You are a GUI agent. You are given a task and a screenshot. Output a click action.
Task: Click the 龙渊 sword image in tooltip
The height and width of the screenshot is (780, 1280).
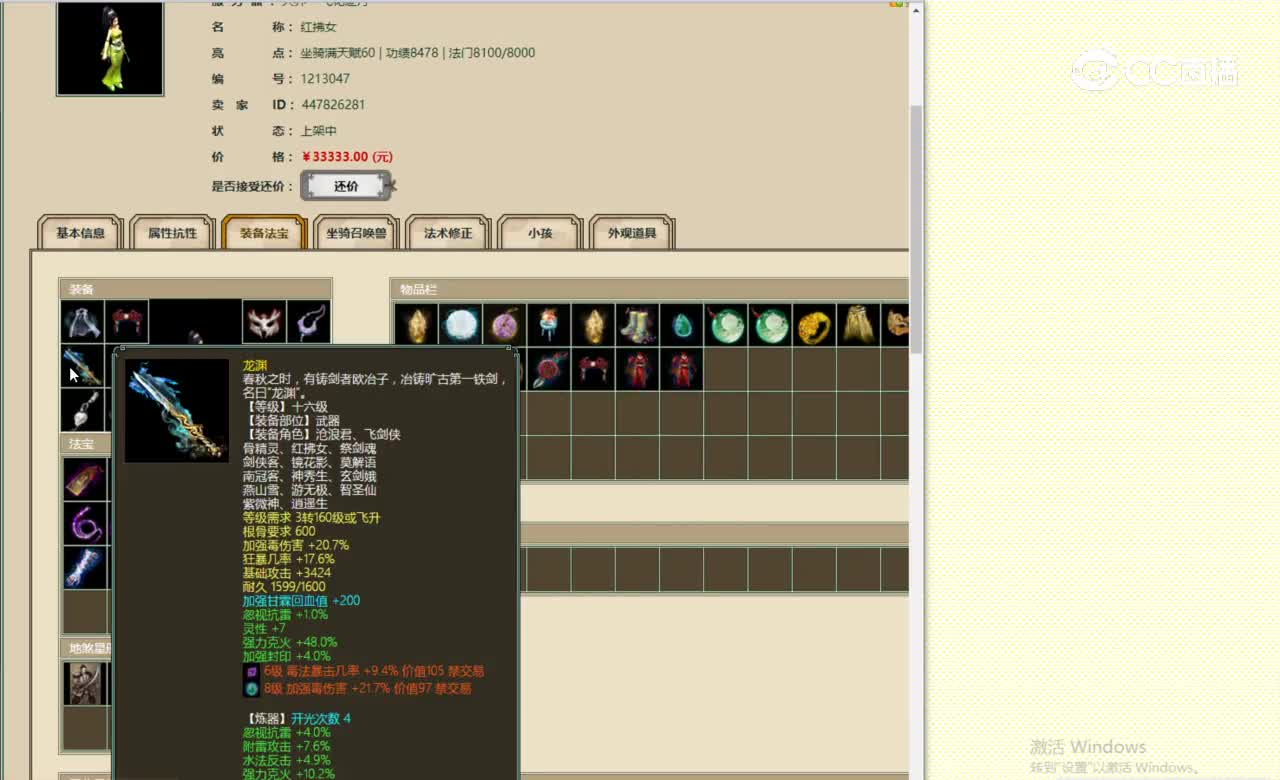click(x=177, y=410)
